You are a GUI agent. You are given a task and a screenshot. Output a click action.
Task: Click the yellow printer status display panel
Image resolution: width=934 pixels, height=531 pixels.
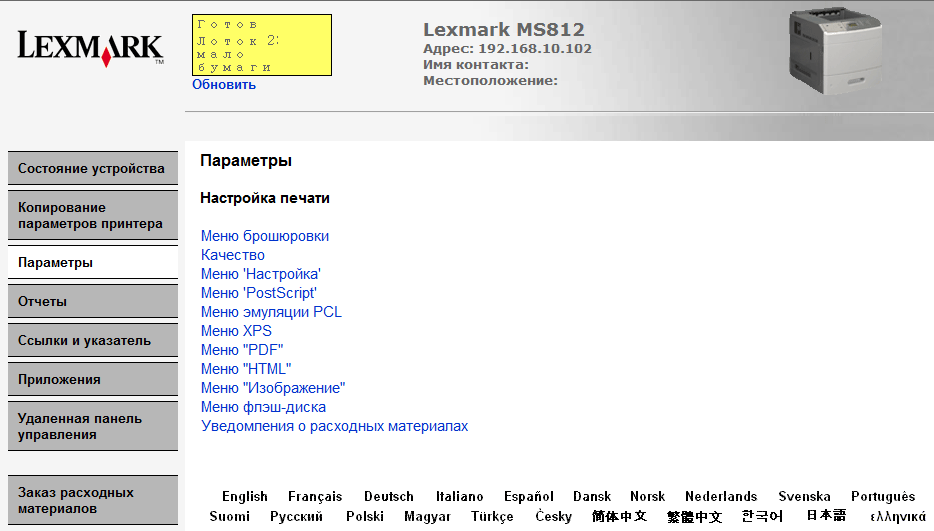tap(262, 45)
